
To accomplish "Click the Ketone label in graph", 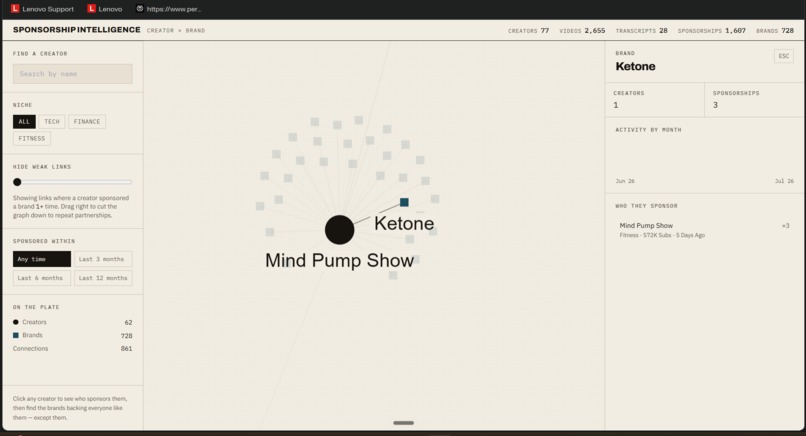I will (x=404, y=223).
